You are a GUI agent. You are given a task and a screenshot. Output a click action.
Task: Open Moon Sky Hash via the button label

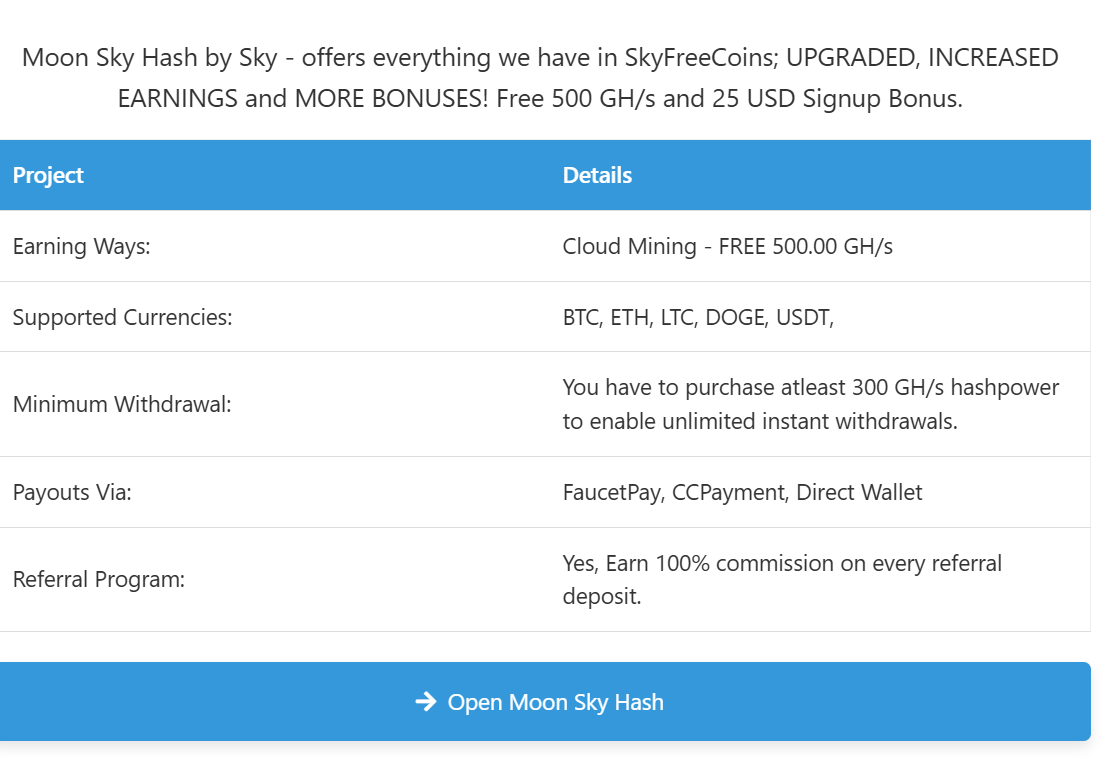[x=555, y=702]
